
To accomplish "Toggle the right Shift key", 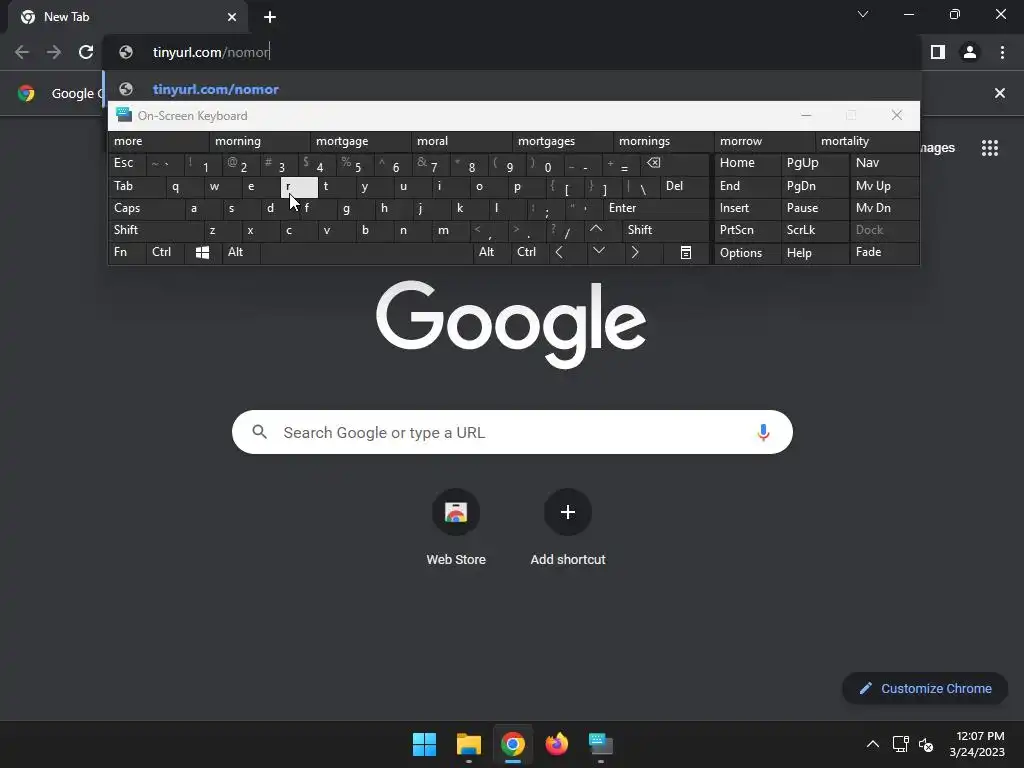I will coord(665,230).
